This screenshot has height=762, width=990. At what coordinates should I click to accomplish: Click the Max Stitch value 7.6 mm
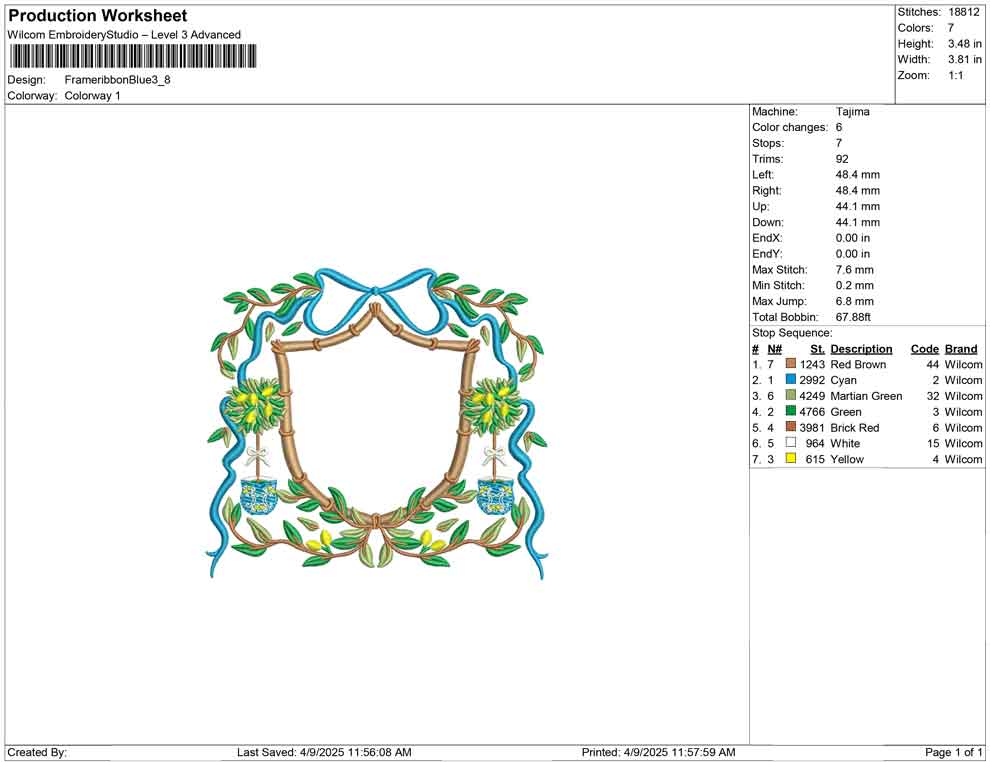[855, 270]
